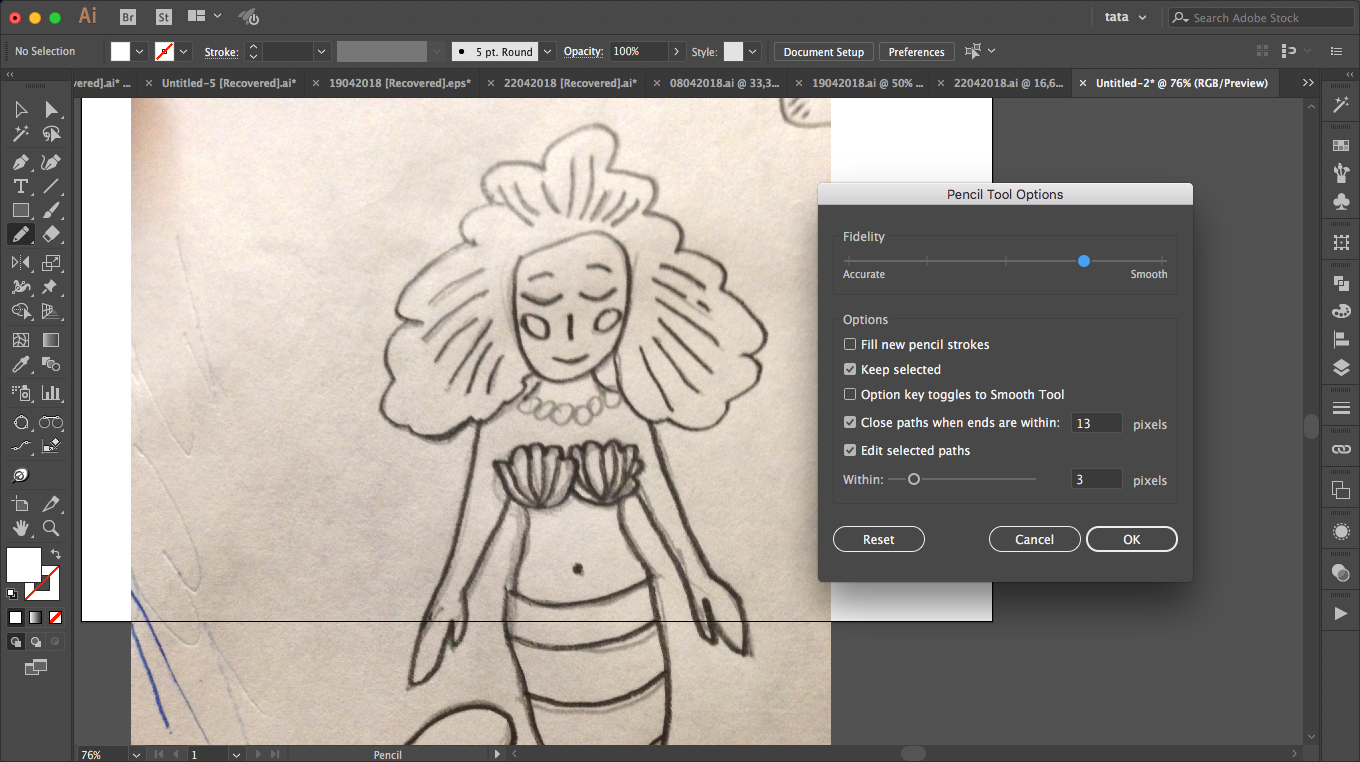Switch to 22042018 [Recovered].ai tab
Viewport: 1360px width, 762px height.
[570, 83]
